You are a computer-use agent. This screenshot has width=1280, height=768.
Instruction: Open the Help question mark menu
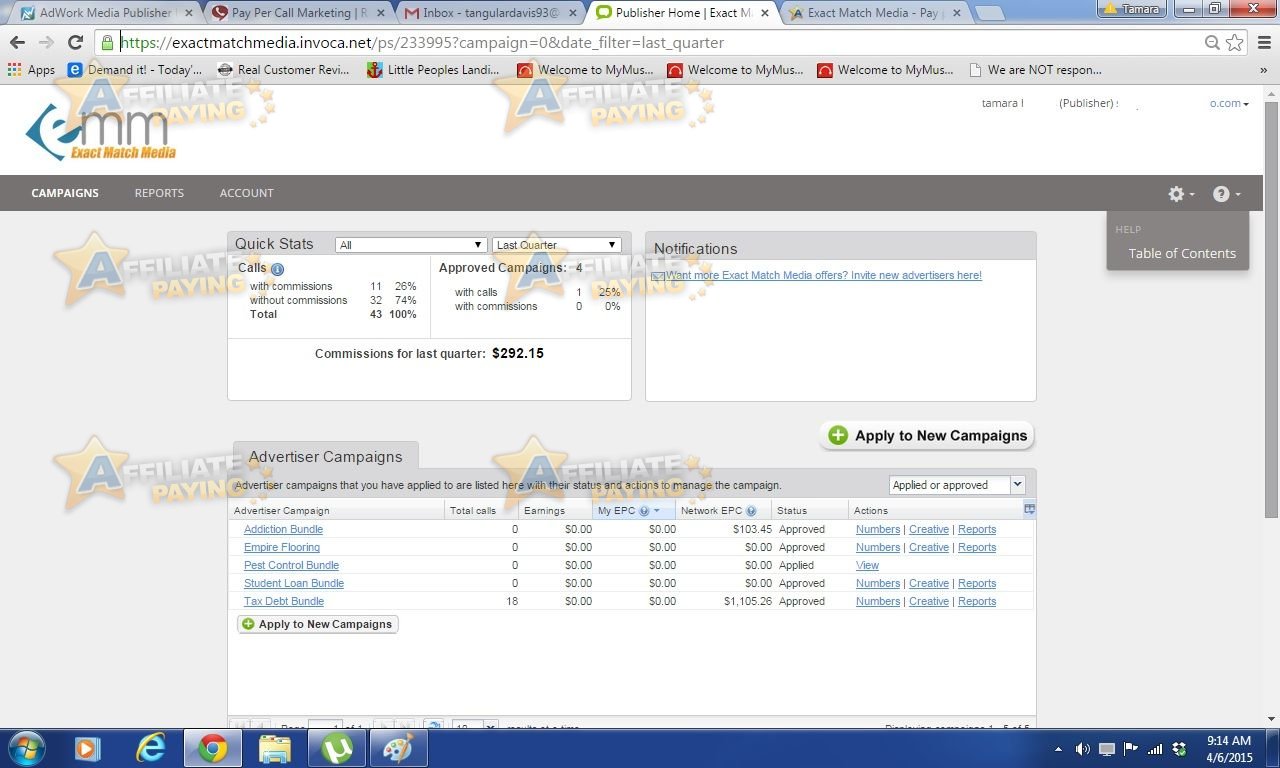pos(1227,194)
